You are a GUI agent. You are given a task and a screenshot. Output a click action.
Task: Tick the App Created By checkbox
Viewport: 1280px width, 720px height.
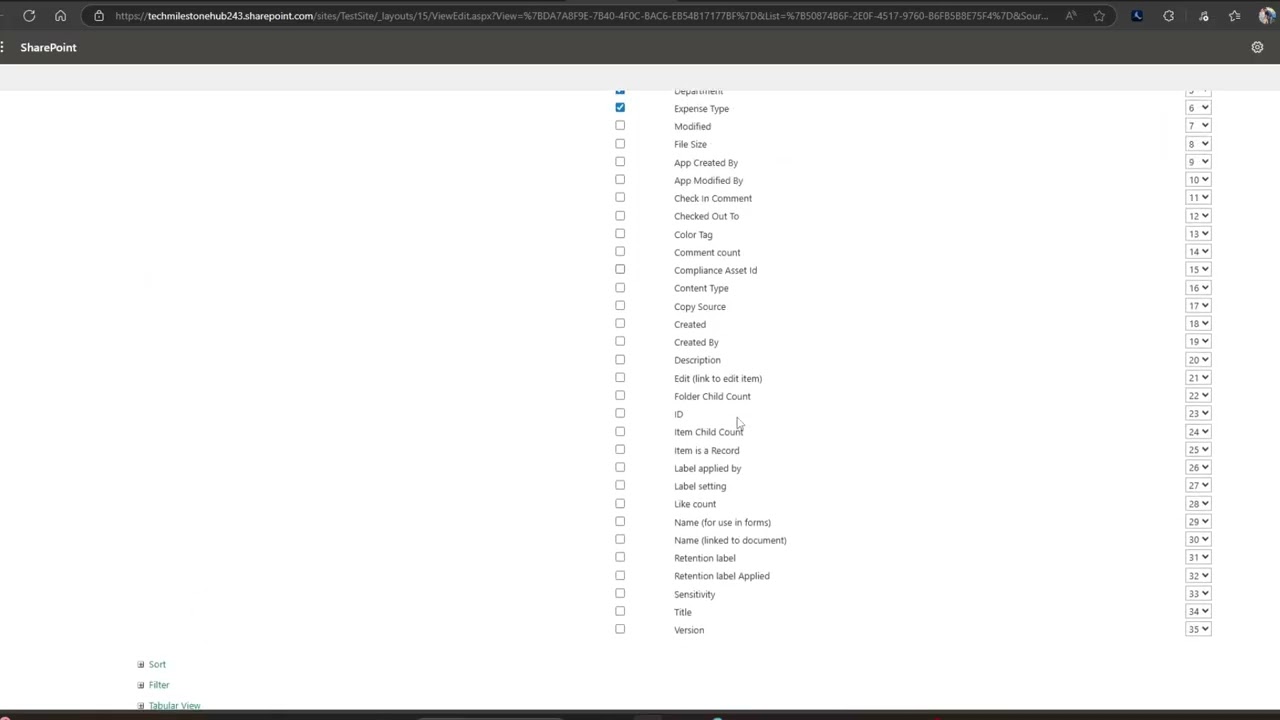pos(620,162)
